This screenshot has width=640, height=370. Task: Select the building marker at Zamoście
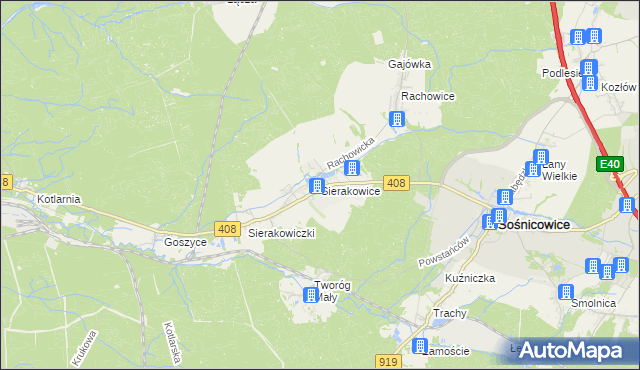click(420, 346)
